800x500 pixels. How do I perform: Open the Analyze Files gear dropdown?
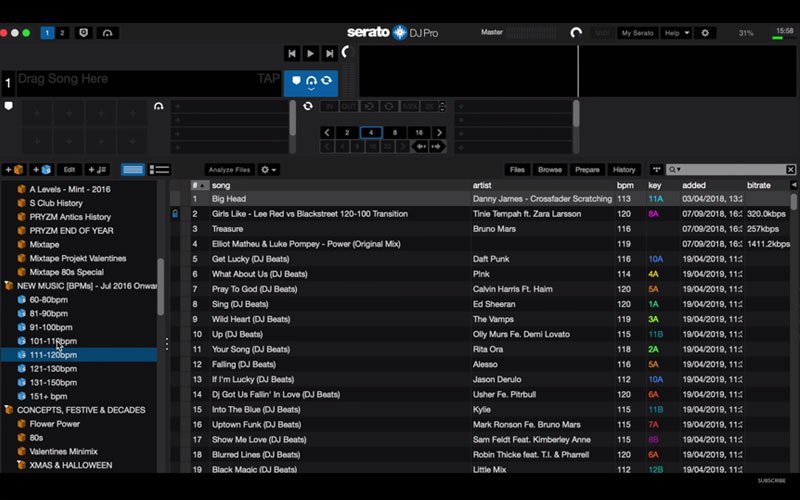pyautogui.click(x=268, y=170)
